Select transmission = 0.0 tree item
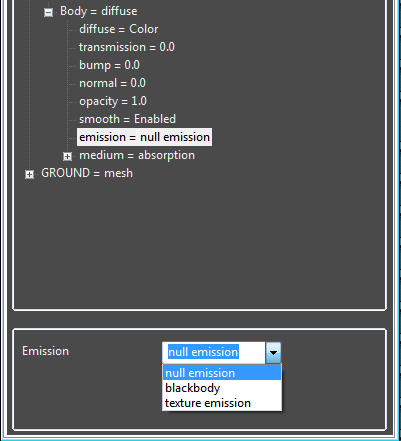The width and height of the screenshot is (401, 441). [x=127, y=47]
